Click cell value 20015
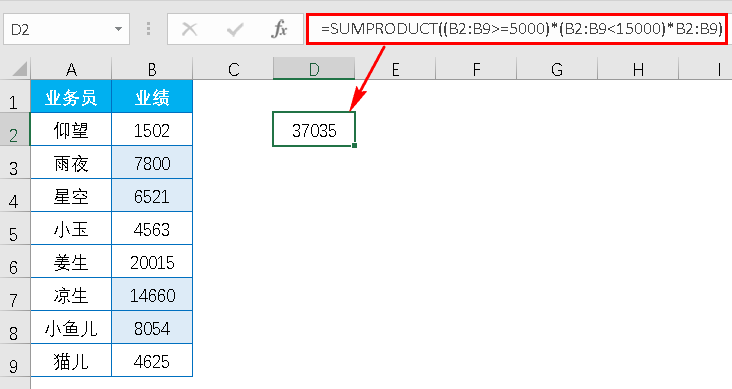The image size is (732, 389). [x=152, y=262]
